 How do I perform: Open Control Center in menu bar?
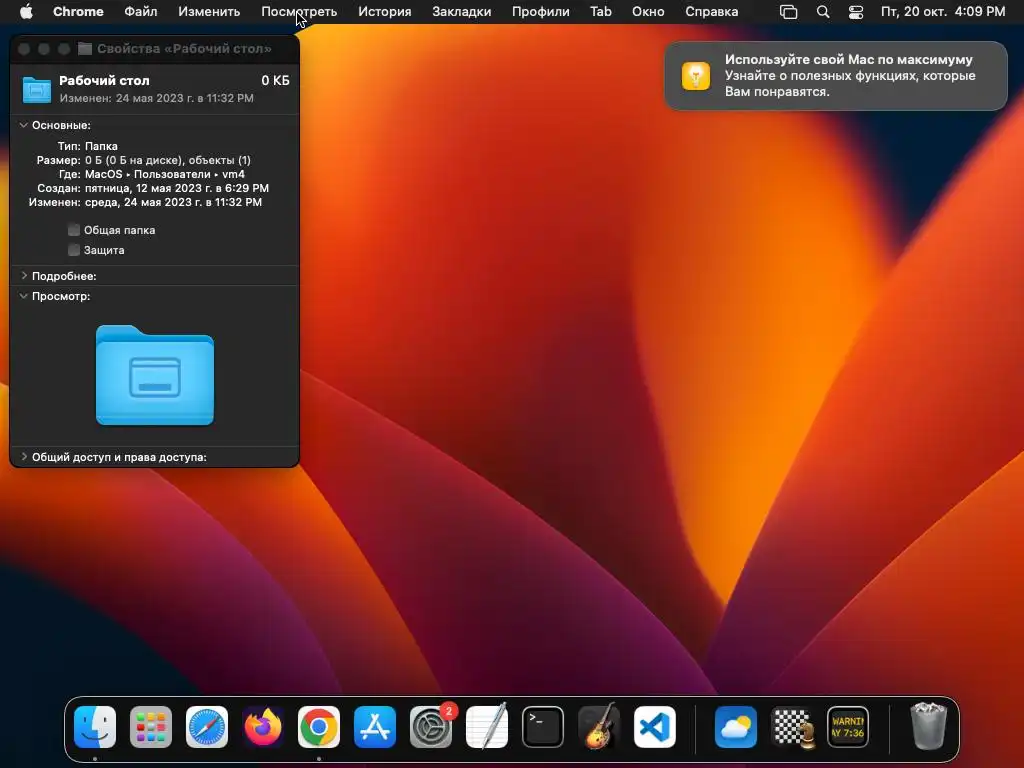pos(856,12)
